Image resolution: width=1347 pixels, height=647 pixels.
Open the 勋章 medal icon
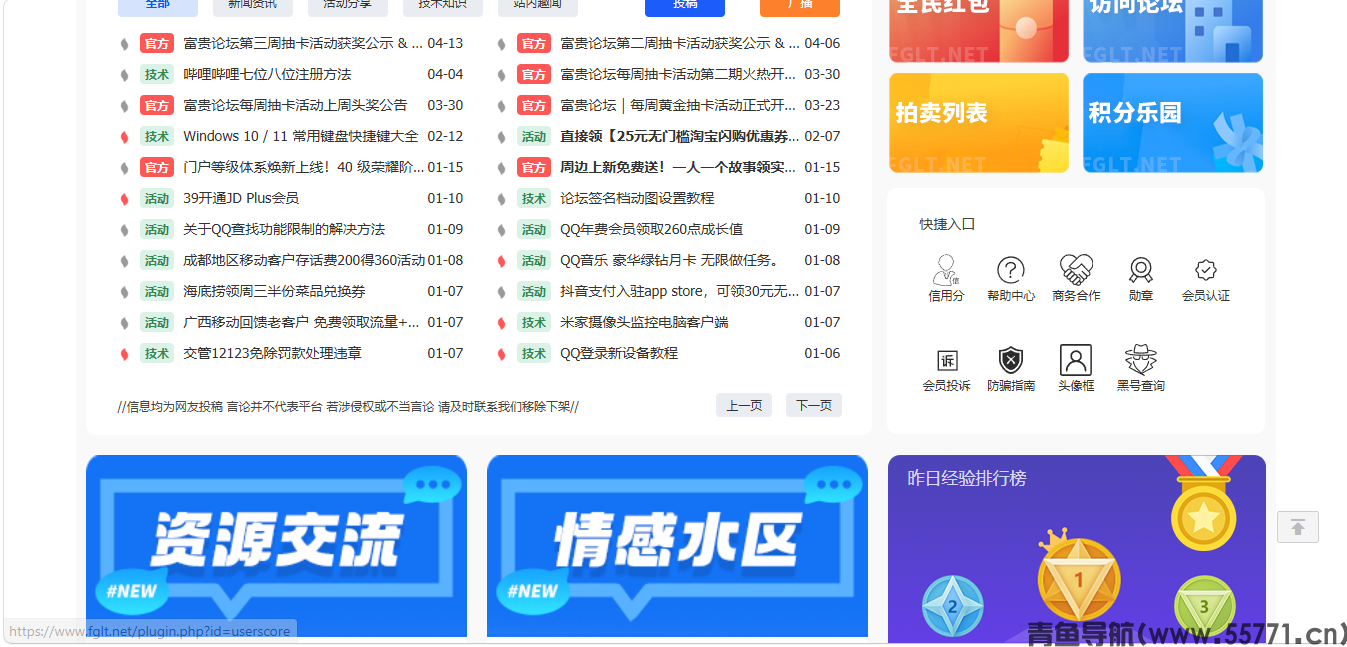(x=1141, y=270)
